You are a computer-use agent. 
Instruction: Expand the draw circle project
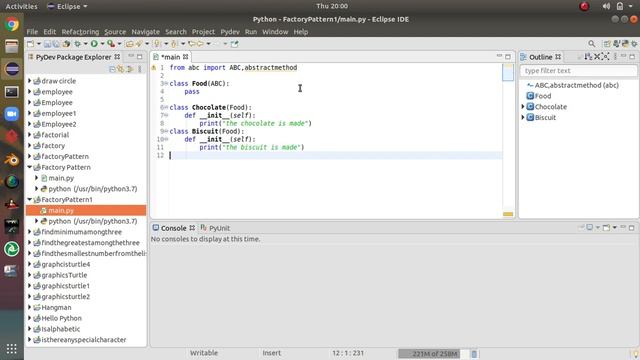coord(29,81)
